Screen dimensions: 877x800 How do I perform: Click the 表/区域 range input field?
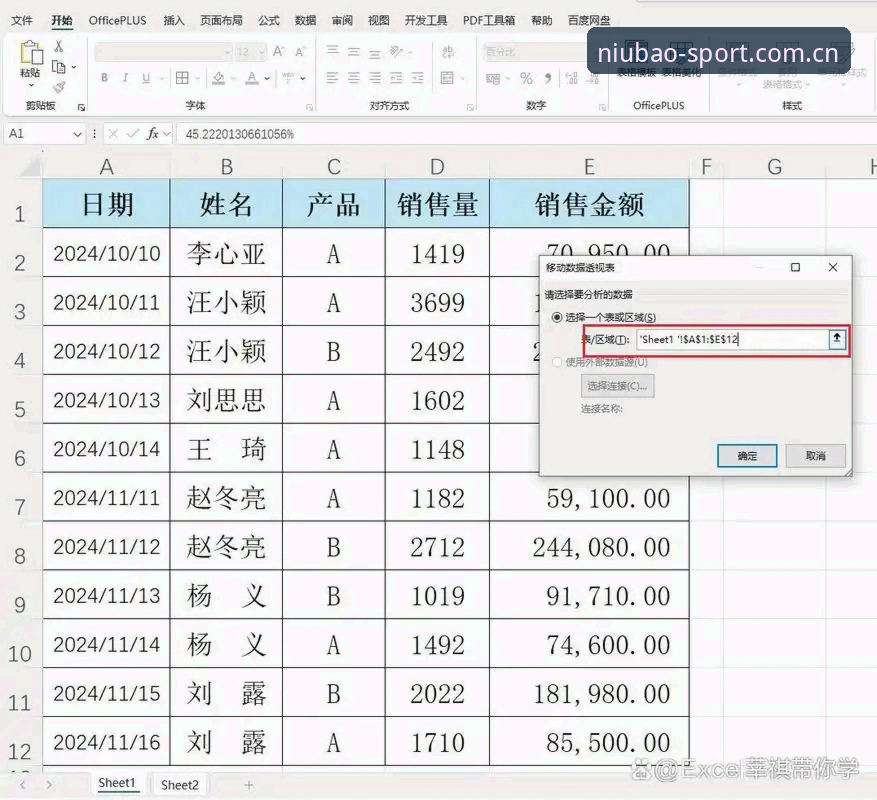(x=732, y=339)
